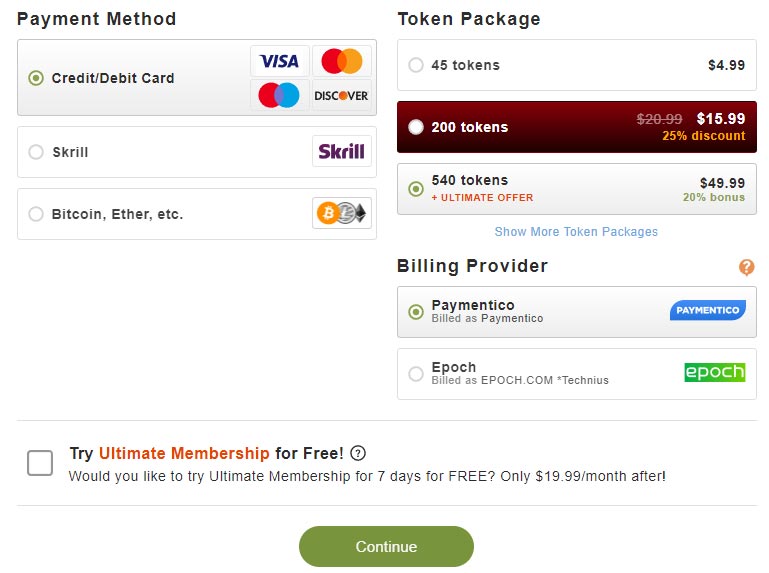Click the Ultimate Membership info question mark

(358, 453)
